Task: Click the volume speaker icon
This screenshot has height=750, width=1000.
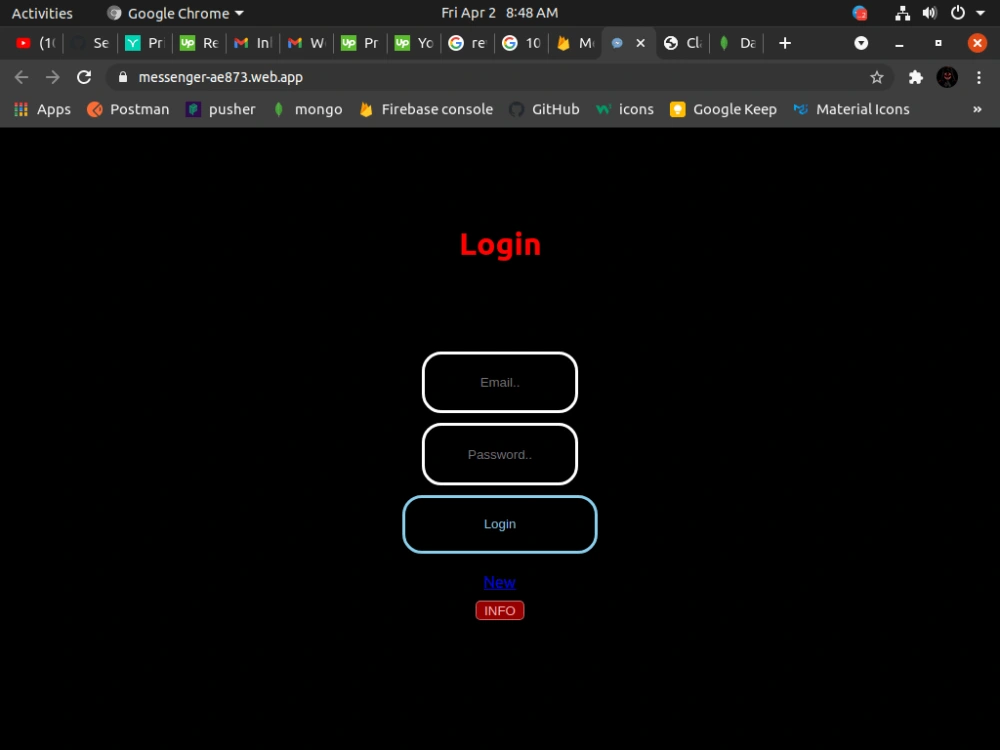Action: [930, 13]
